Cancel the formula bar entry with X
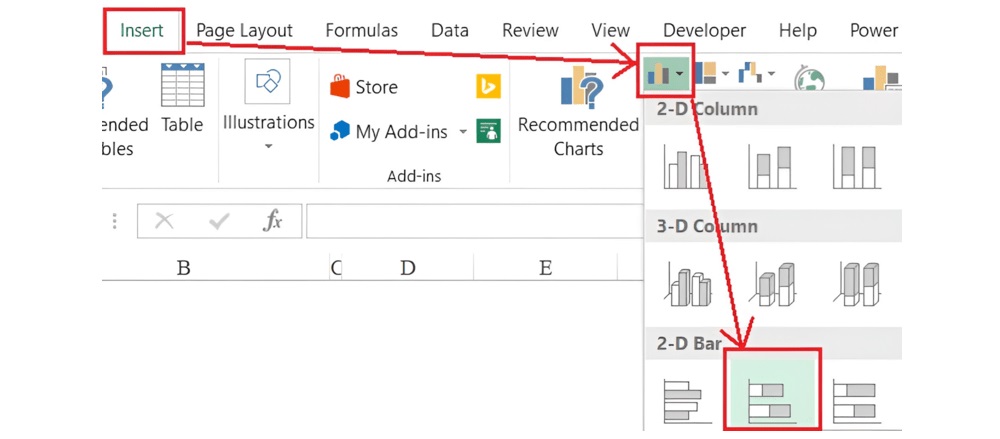This screenshot has height=439, width=1000. click(x=165, y=221)
